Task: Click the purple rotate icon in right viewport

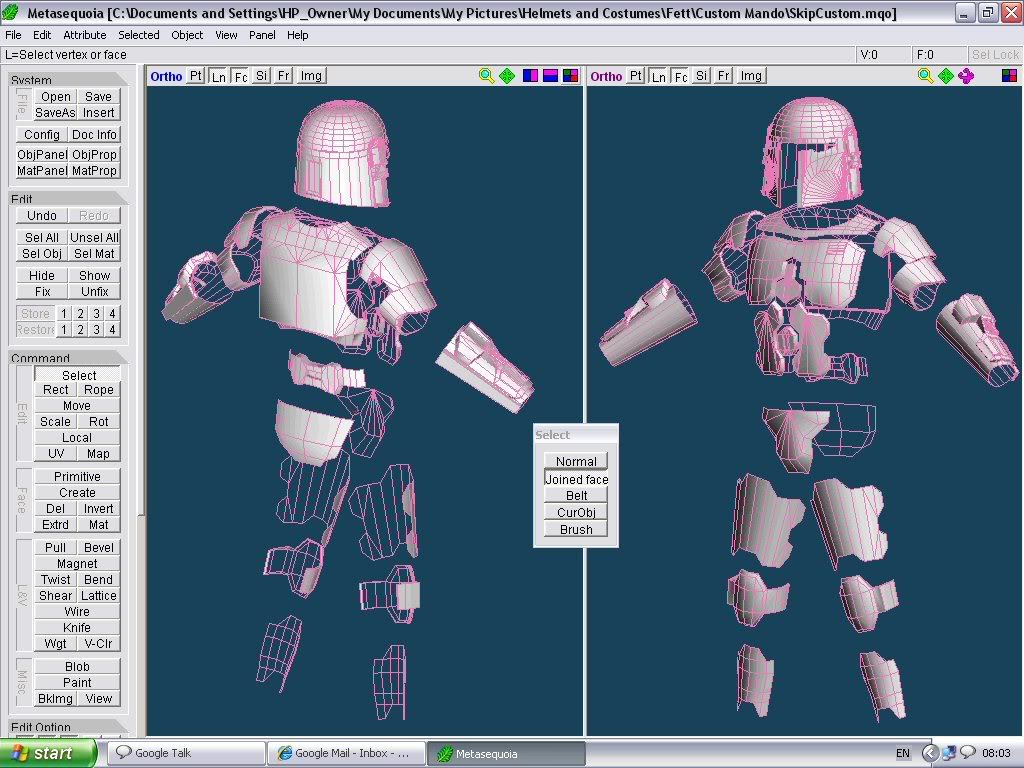Action: [966, 76]
